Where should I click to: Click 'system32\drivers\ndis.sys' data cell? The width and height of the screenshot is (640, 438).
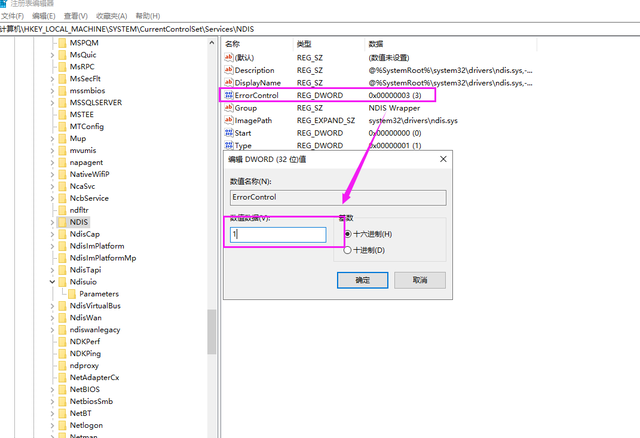413,121
